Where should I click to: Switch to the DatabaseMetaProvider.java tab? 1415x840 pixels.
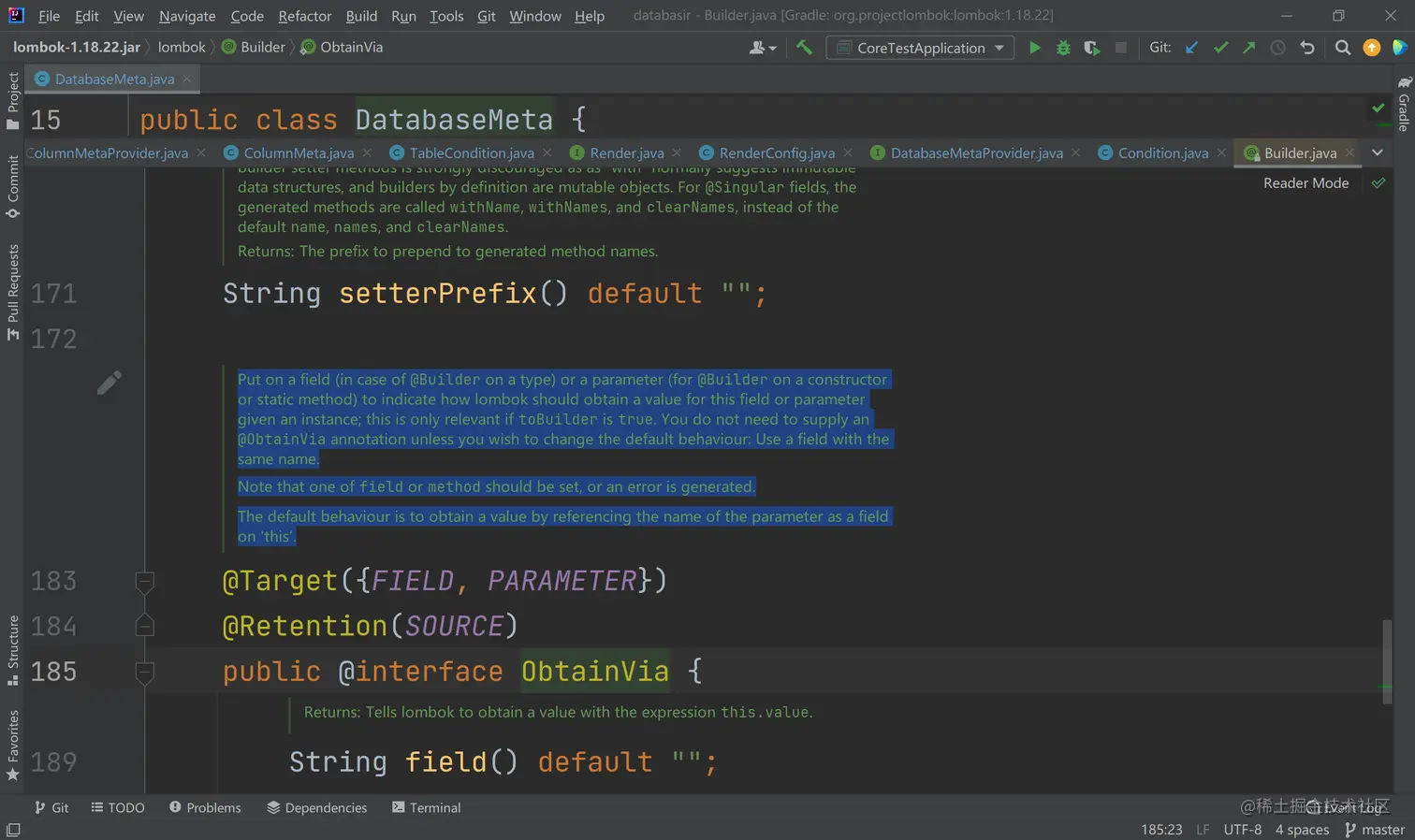[x=976, y=152]
